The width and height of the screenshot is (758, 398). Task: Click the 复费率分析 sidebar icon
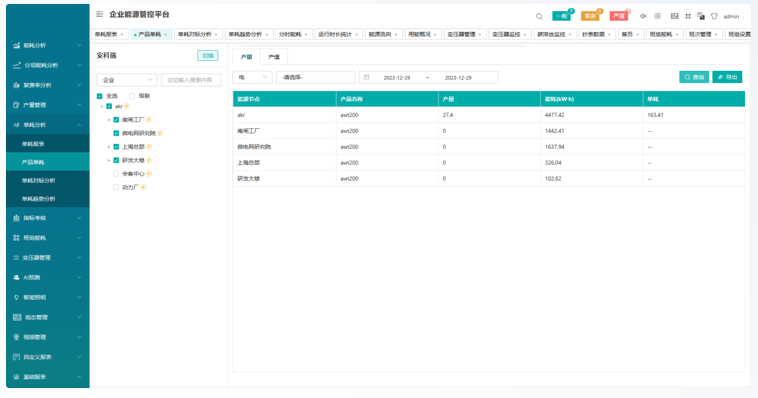[16, 85]
